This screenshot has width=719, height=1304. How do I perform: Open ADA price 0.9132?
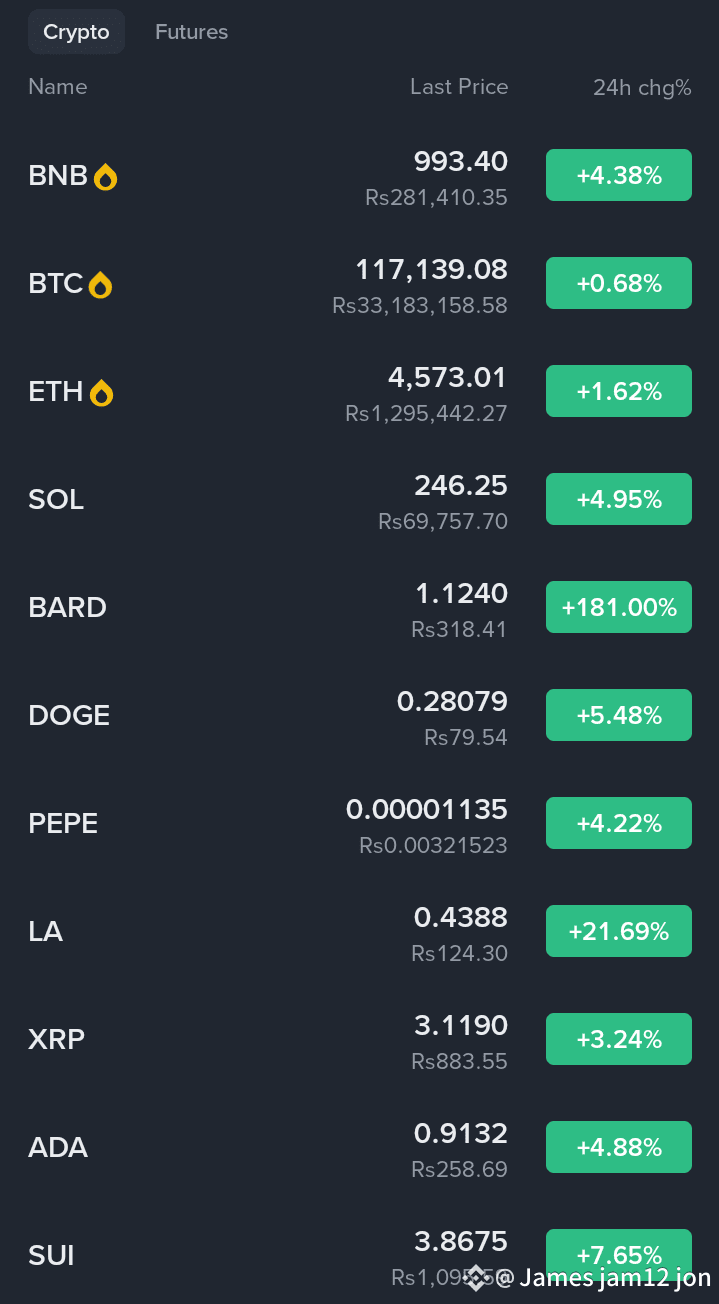point(461,1133)
